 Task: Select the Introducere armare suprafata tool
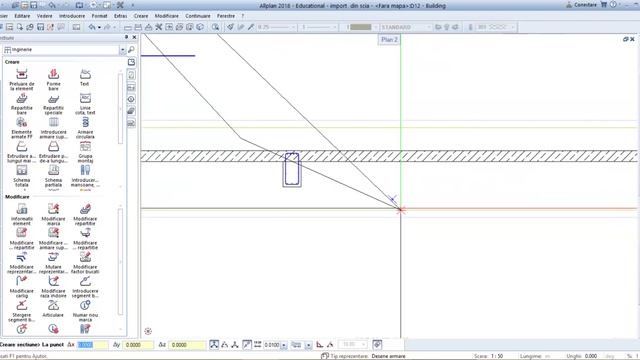coord(53,128)
